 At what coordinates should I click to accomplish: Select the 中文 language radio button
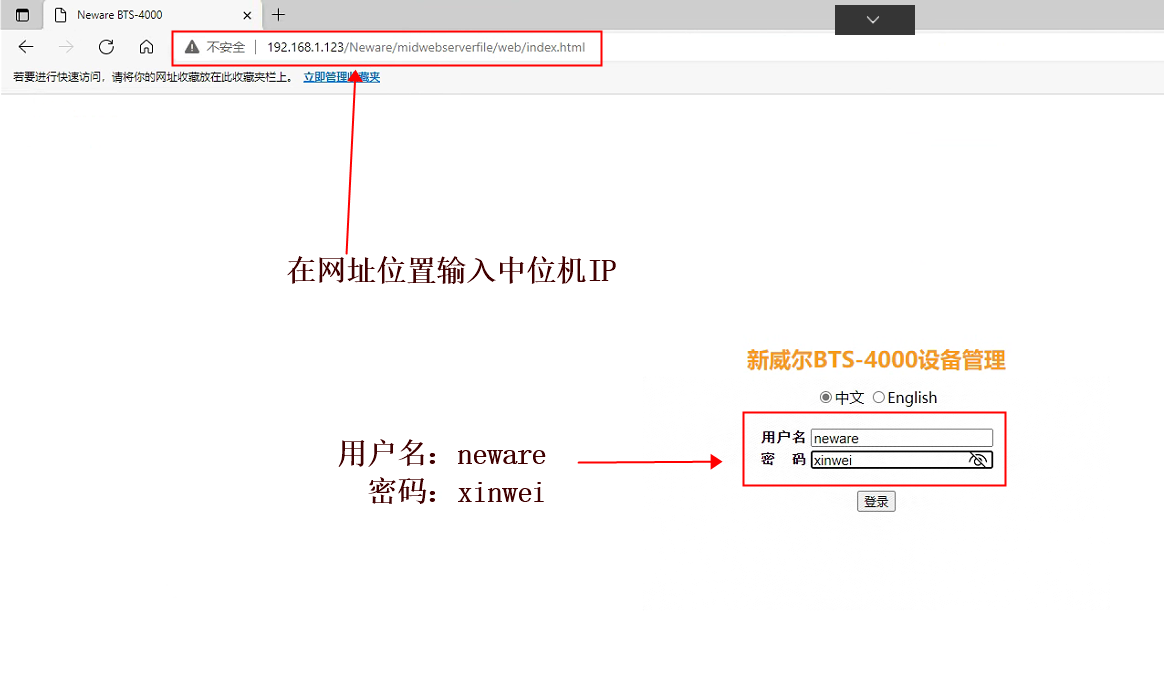tap(825, 397)
